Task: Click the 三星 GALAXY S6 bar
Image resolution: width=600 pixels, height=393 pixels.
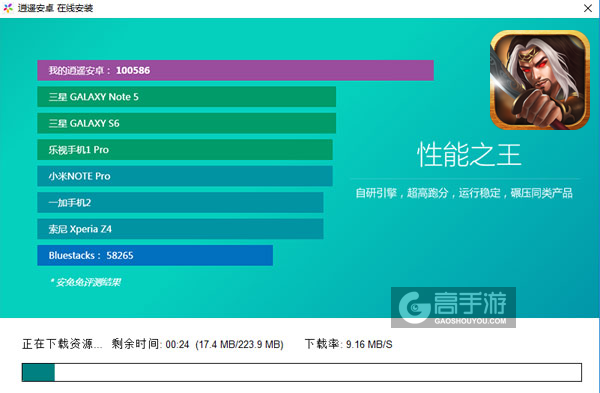Action: [186, 123]
